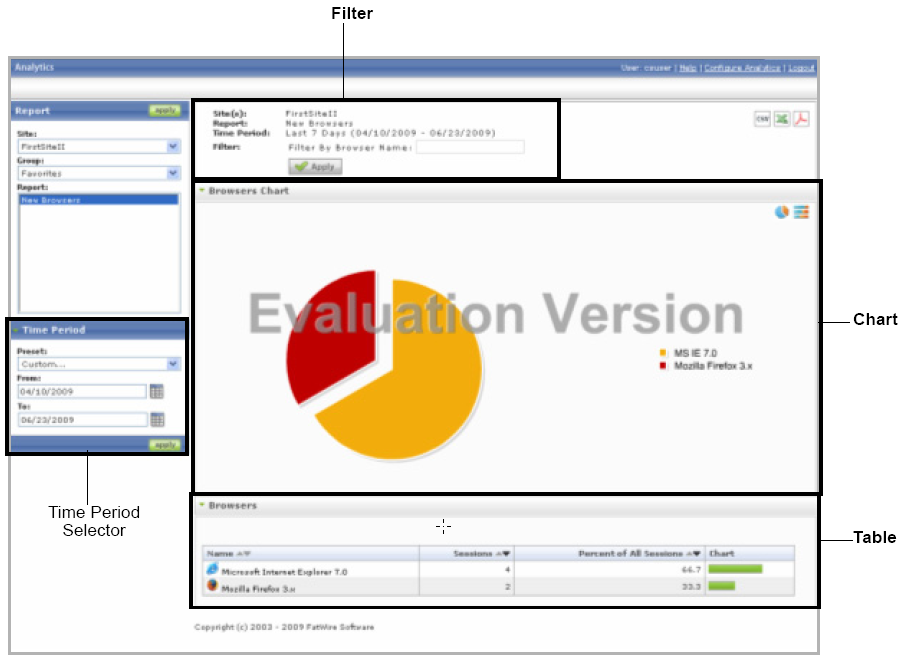Viewport: 902px width, 660px height.
Task: Collapse the Browsers table section
Action: (202, 505)
